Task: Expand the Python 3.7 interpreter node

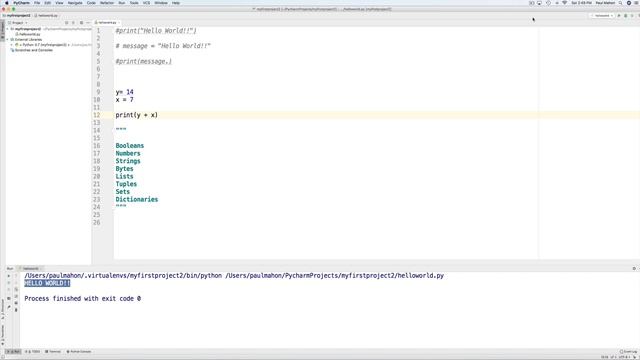Action: [x=12, y=45]
